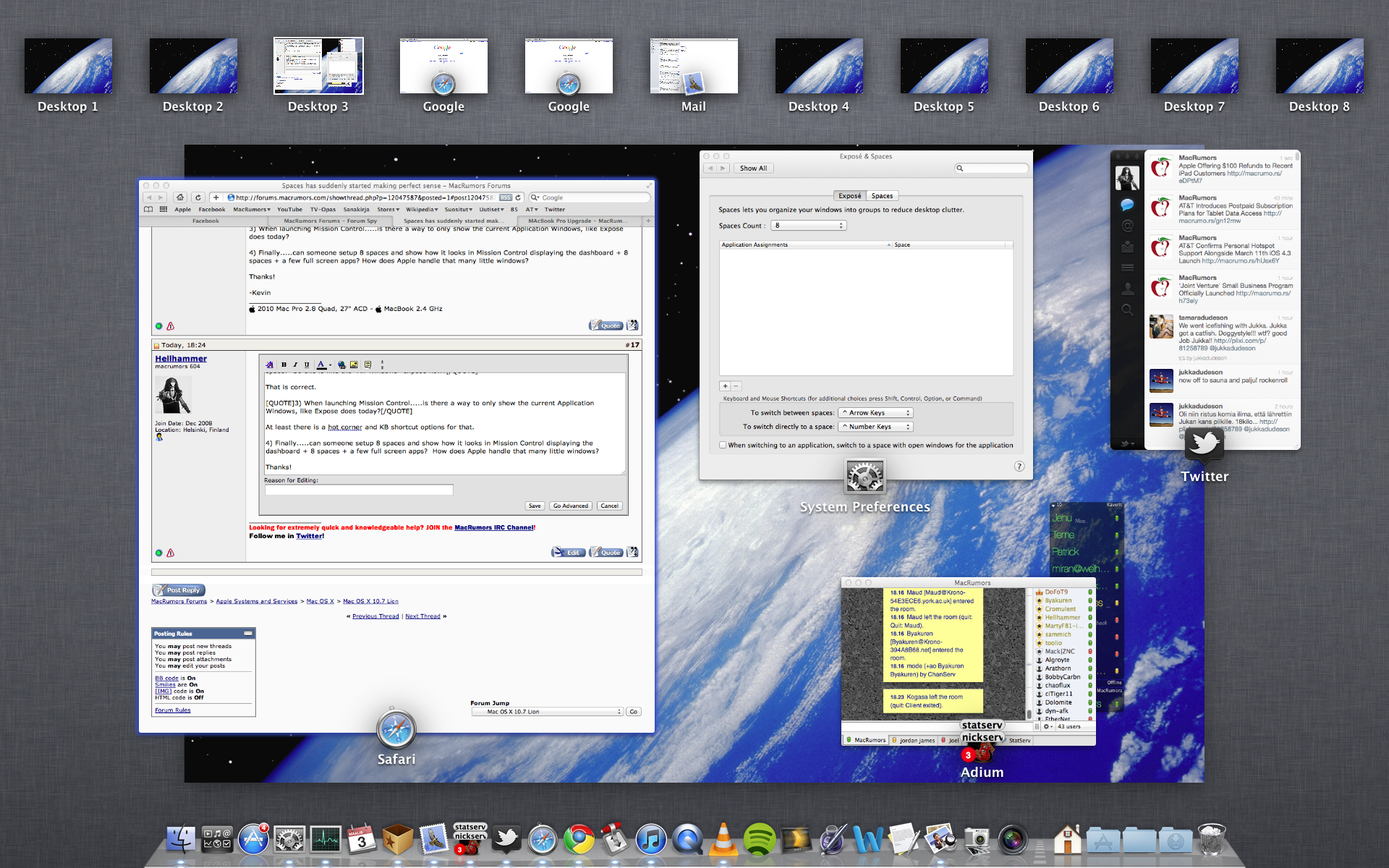Expand 'To switch between spaces' Arrow Keys popup
Viewport: 1389px width, 868px height.
point(875,413)
